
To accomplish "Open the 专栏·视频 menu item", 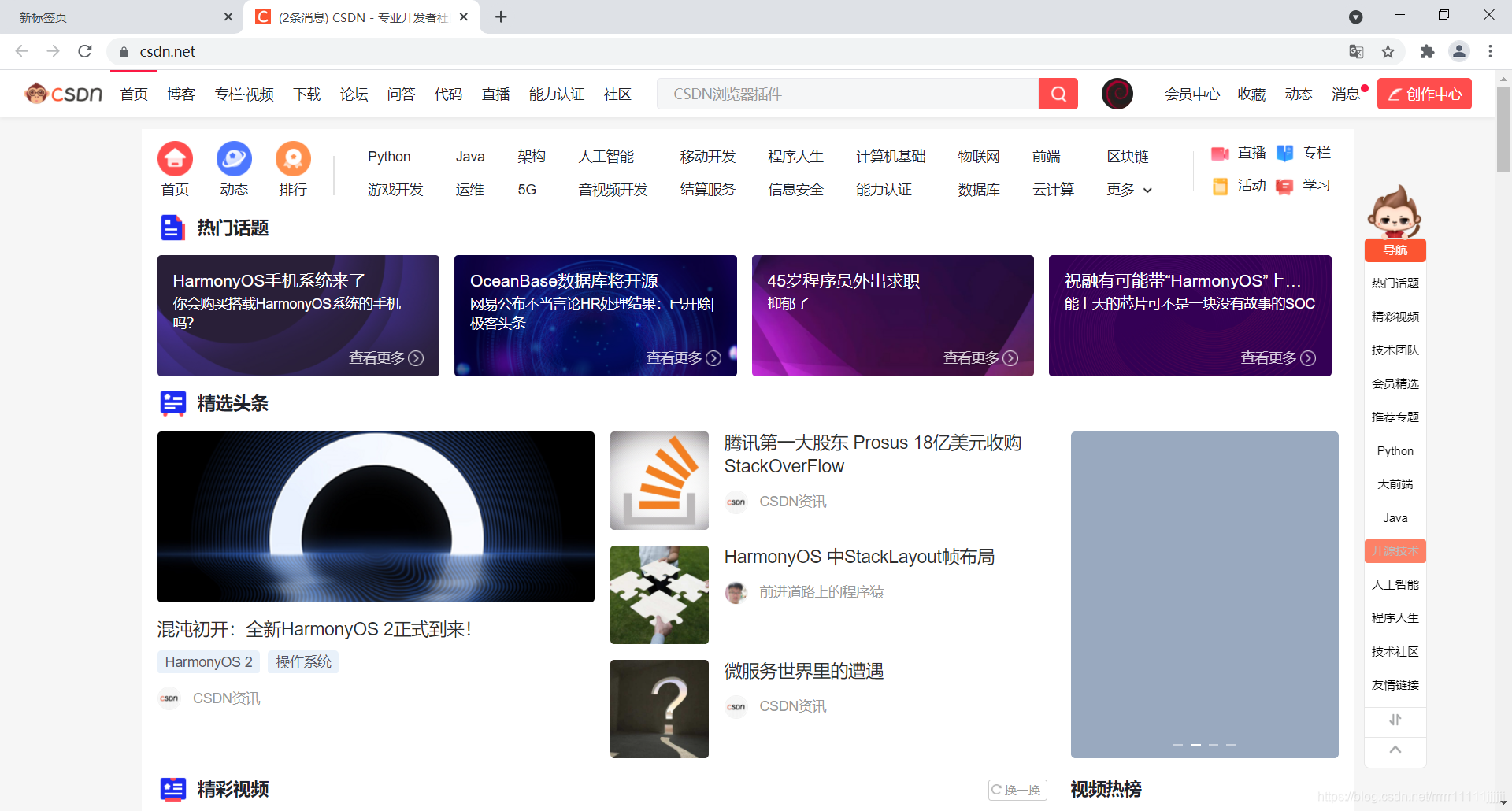I will click(244, 94).
